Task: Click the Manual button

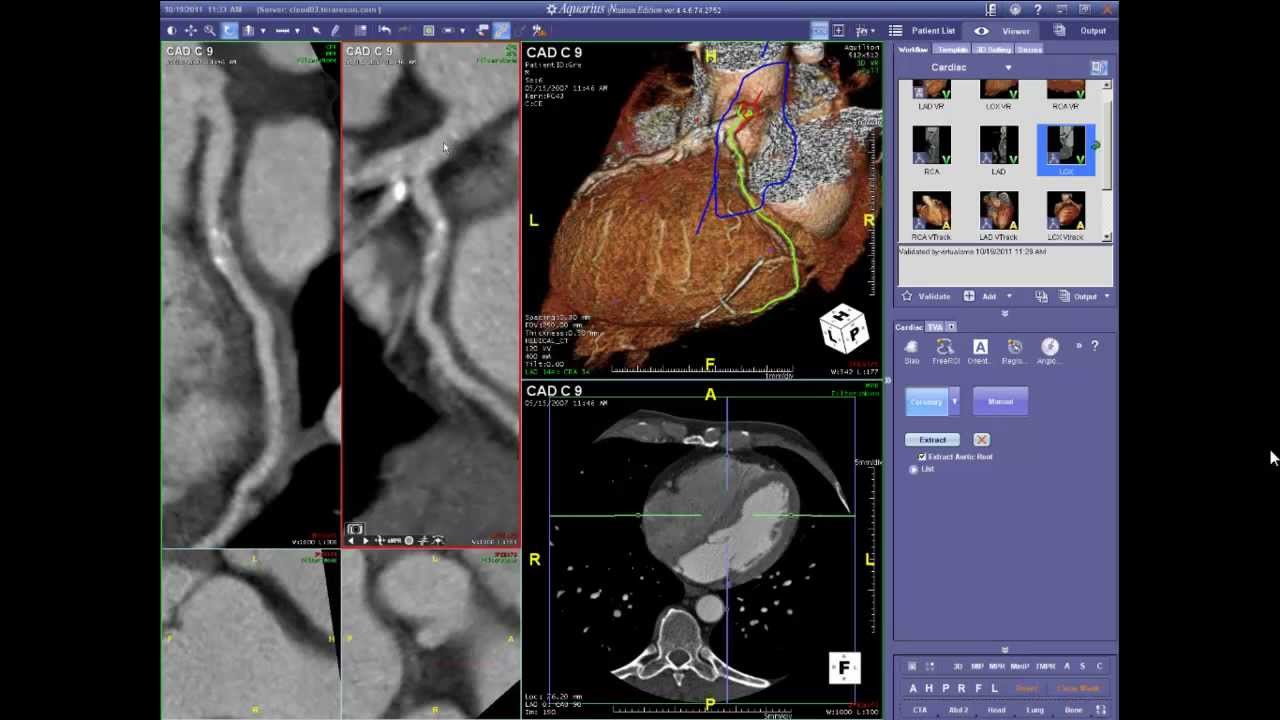Action: (1000, 402)
